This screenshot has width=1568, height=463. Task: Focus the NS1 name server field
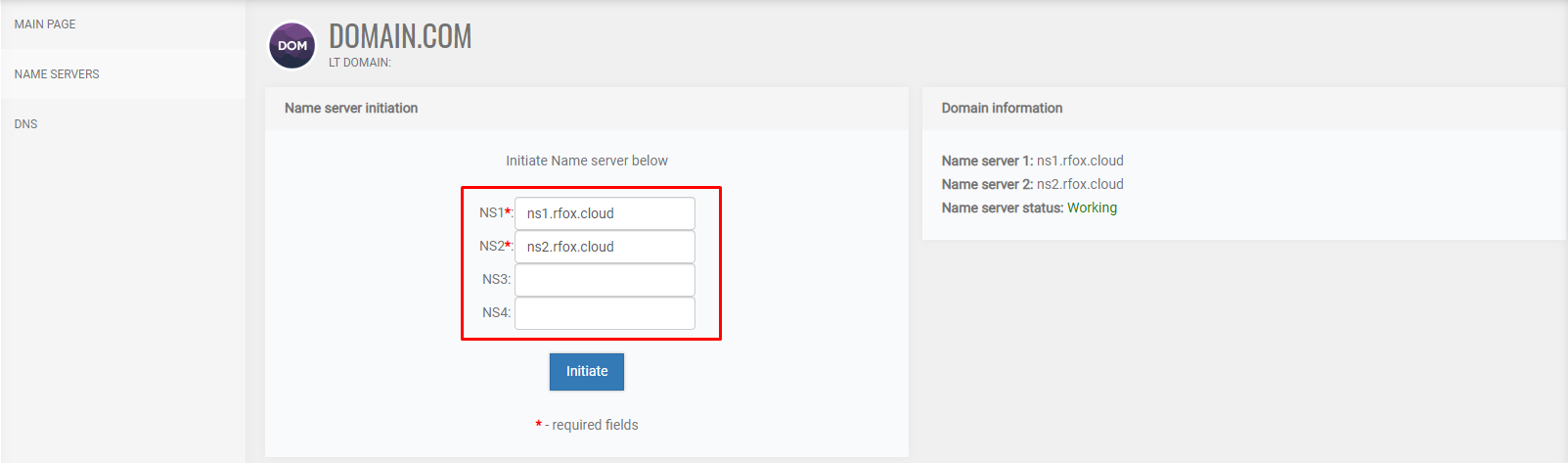coord(605,213)
